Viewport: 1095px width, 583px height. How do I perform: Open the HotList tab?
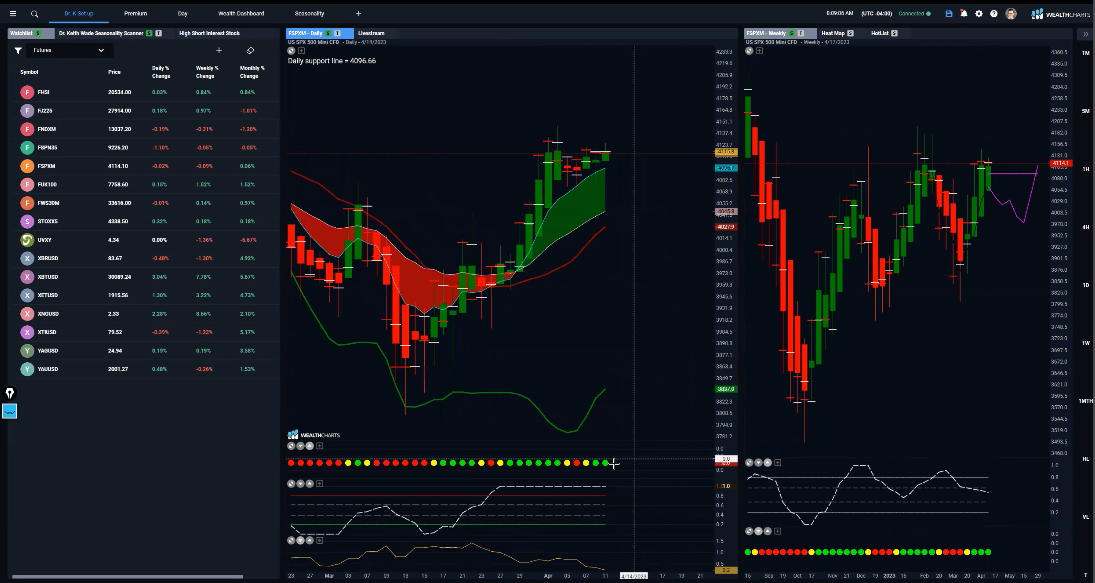[883, 33]
